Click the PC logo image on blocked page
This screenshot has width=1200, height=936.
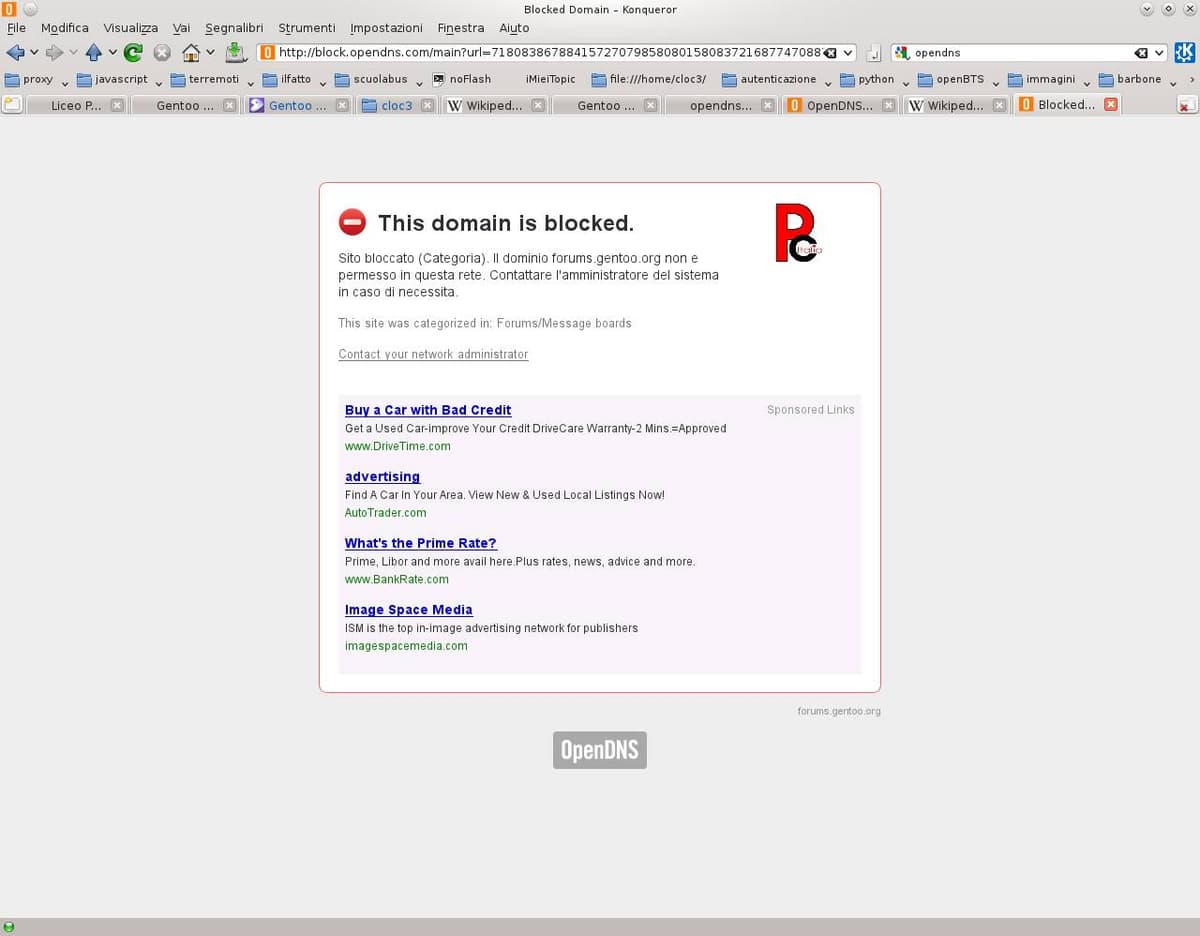(798, 233)
